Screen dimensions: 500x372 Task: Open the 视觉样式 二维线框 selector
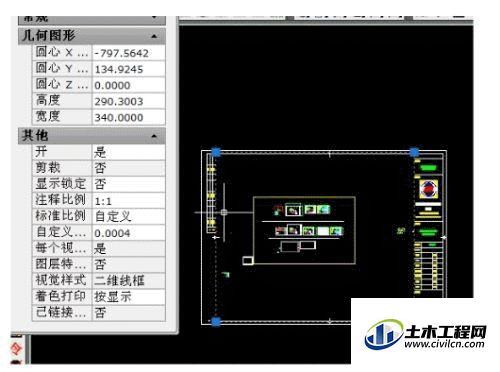(128, 280)
